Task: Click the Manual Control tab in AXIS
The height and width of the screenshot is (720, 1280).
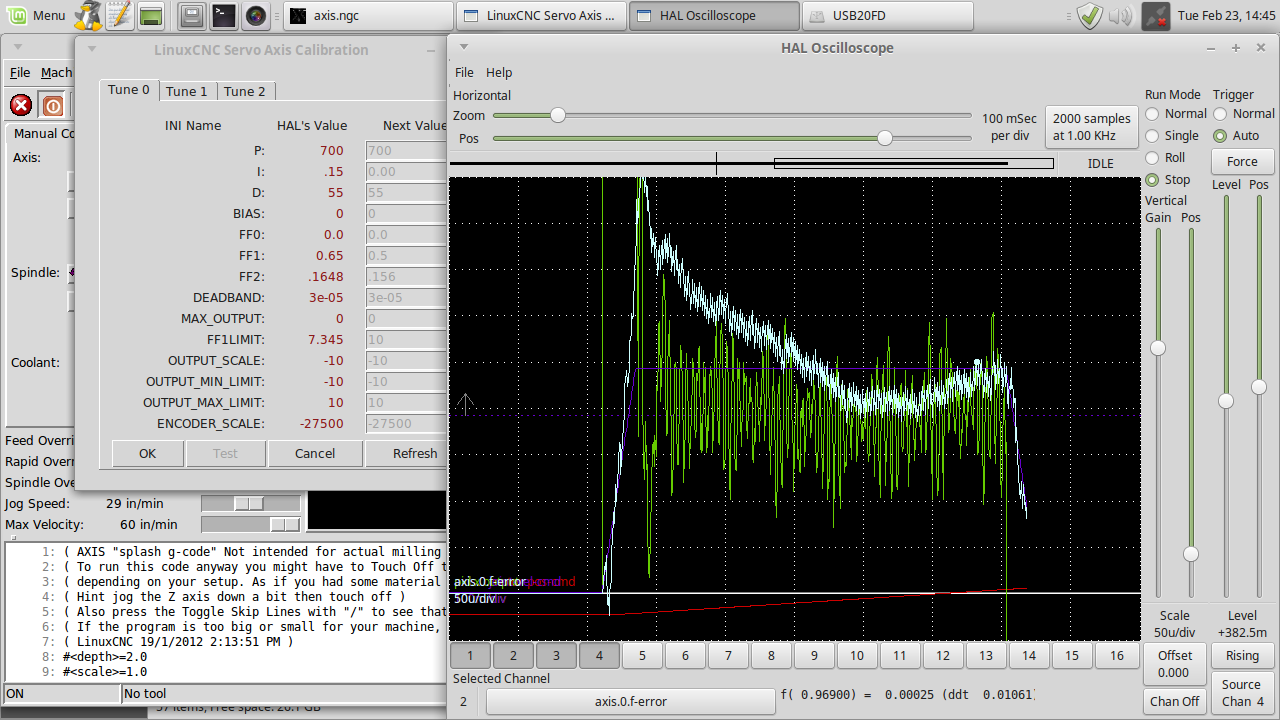Action: pyautogui.click(x=44, y=133)
